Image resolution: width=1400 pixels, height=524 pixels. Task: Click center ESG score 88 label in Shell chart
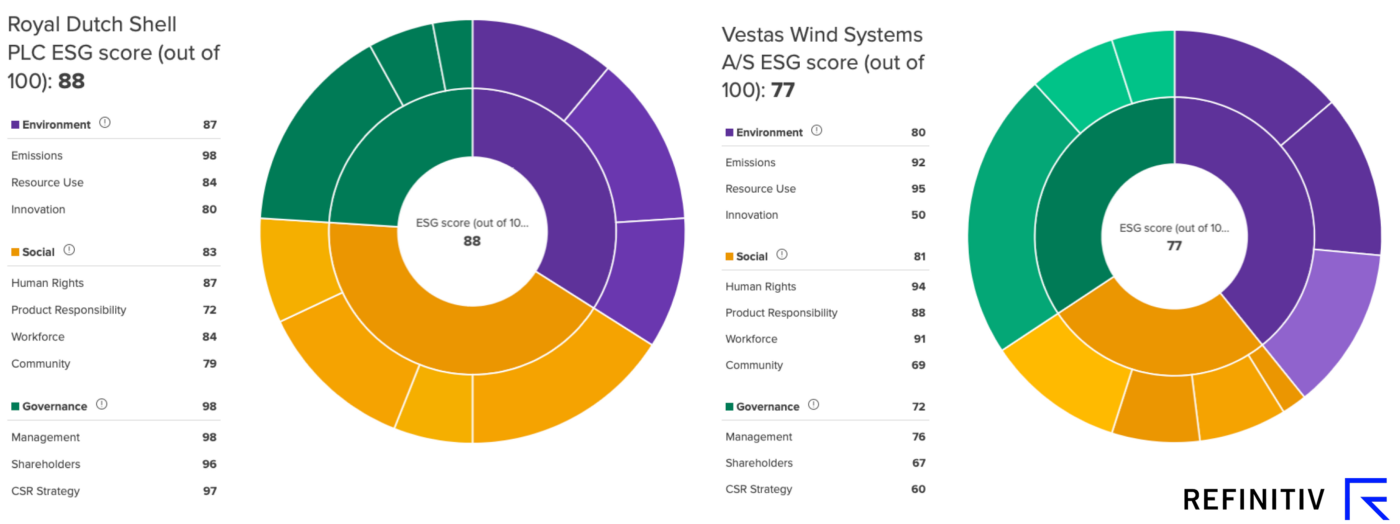pos(472,232)
